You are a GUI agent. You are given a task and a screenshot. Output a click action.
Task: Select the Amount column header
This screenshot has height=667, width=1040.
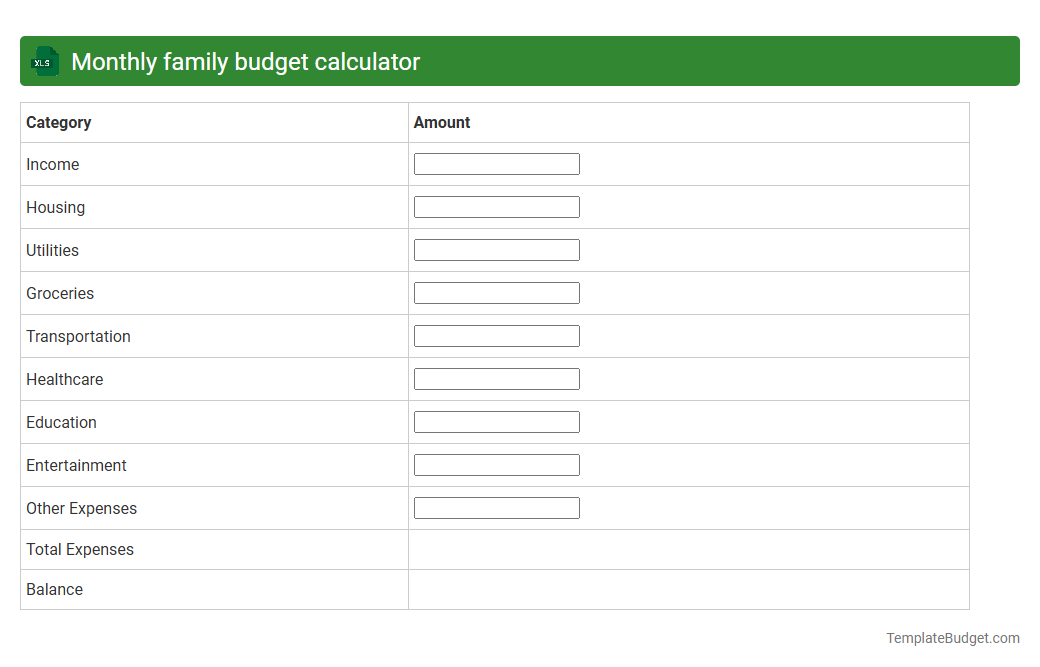pyautogui.click(x=441, y=122)
